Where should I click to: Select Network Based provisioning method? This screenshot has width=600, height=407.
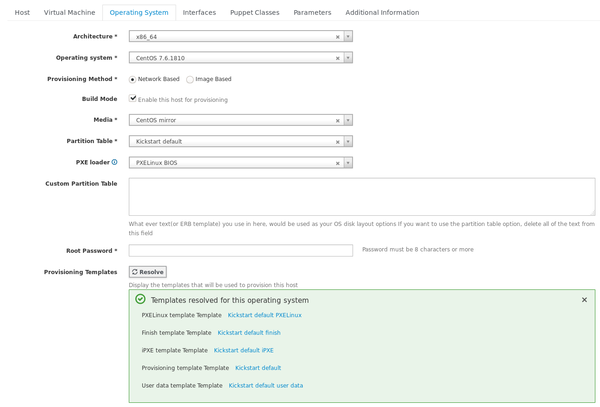[x=132, y=80]
